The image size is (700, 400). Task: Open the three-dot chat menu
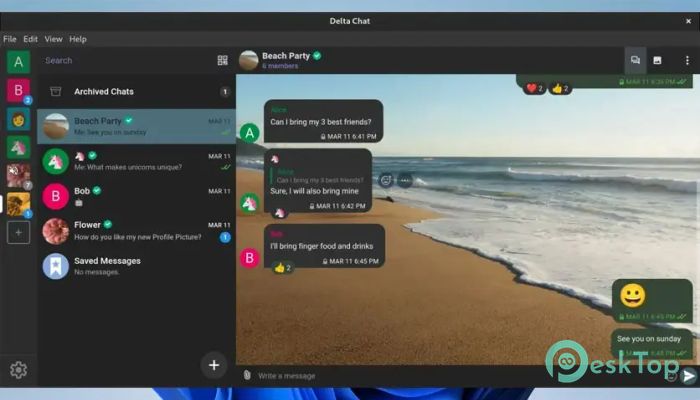pyautogui.click(x=687, y=60)
